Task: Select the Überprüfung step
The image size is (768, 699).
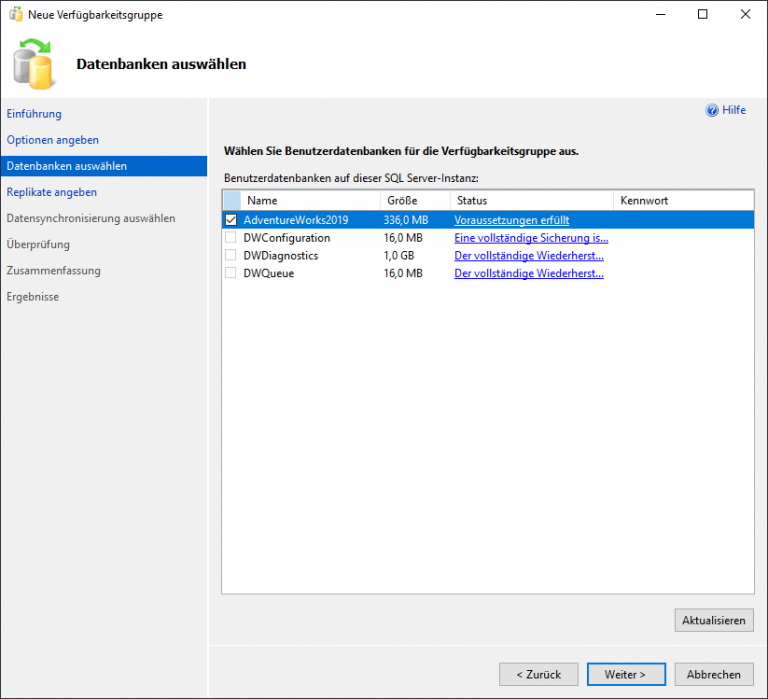Action: 38,244
